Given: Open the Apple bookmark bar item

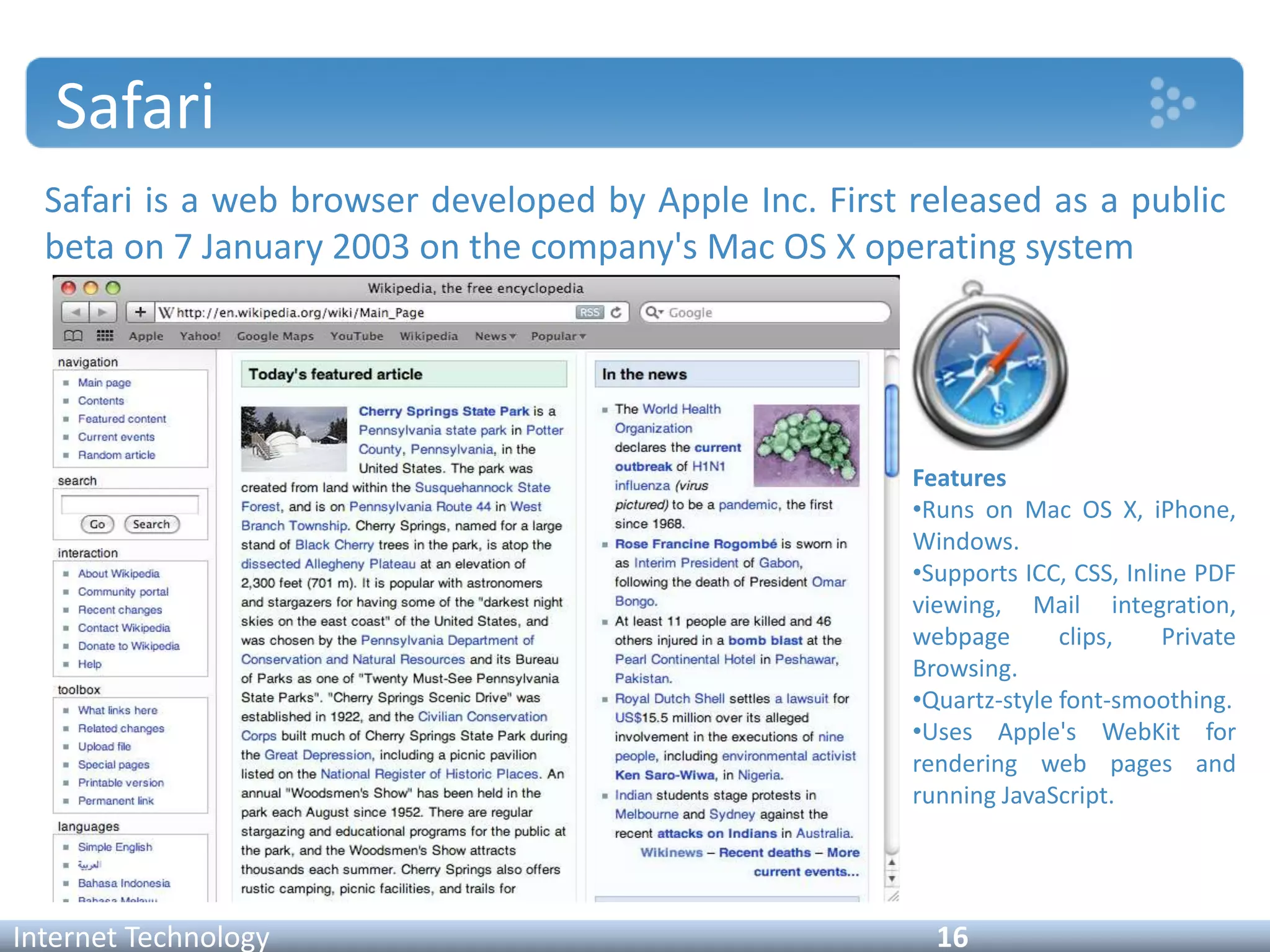Looking at the screenshot, I should click(x=146, y=336).
